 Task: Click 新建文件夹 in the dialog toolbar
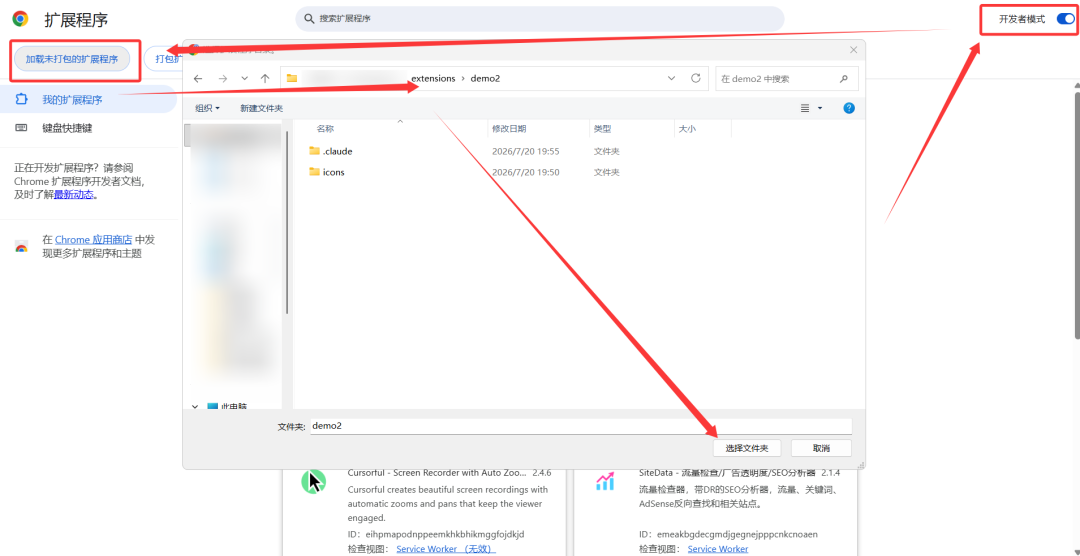click(261, 108)
